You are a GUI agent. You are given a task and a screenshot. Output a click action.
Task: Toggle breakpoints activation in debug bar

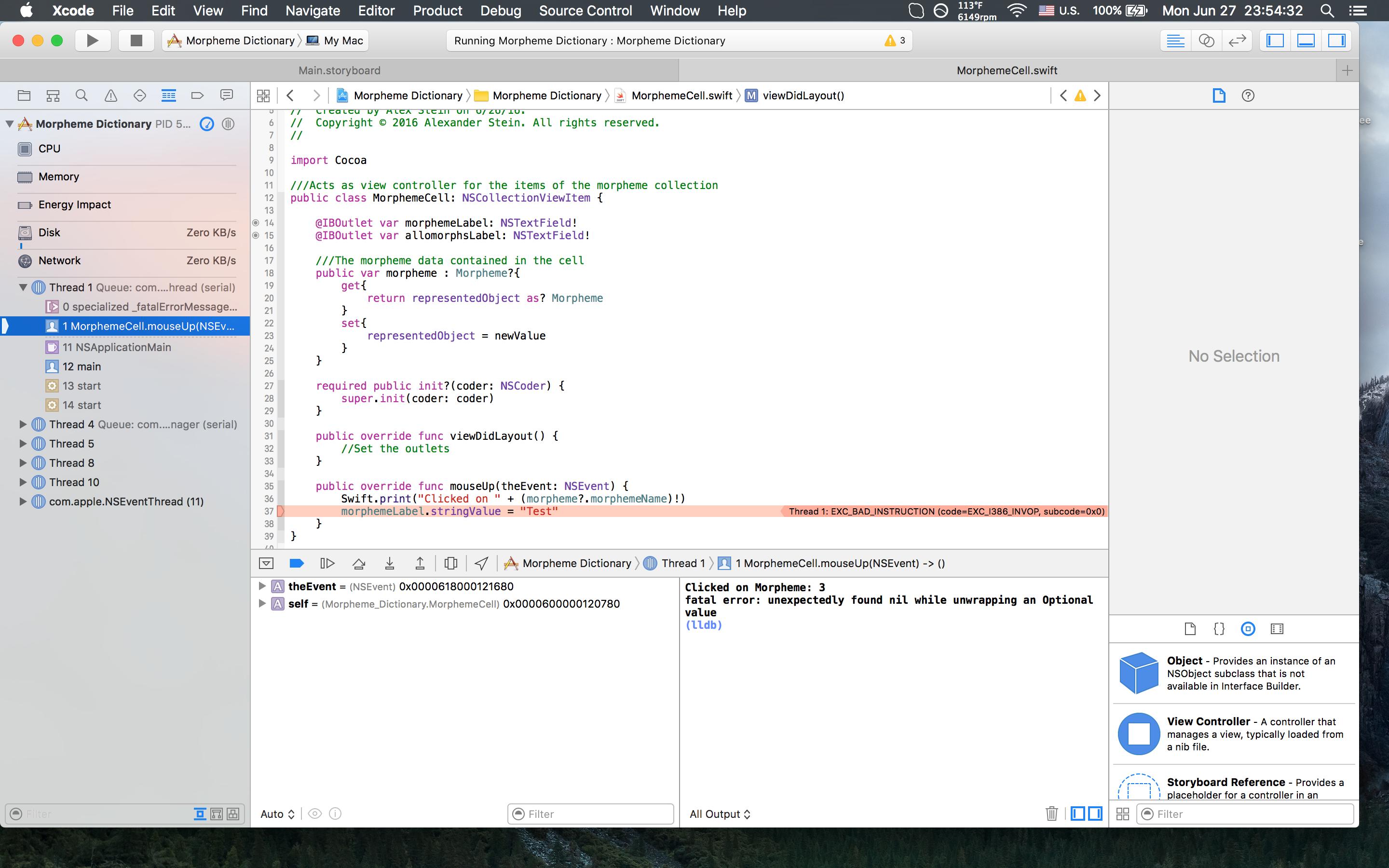coord(297,563)
